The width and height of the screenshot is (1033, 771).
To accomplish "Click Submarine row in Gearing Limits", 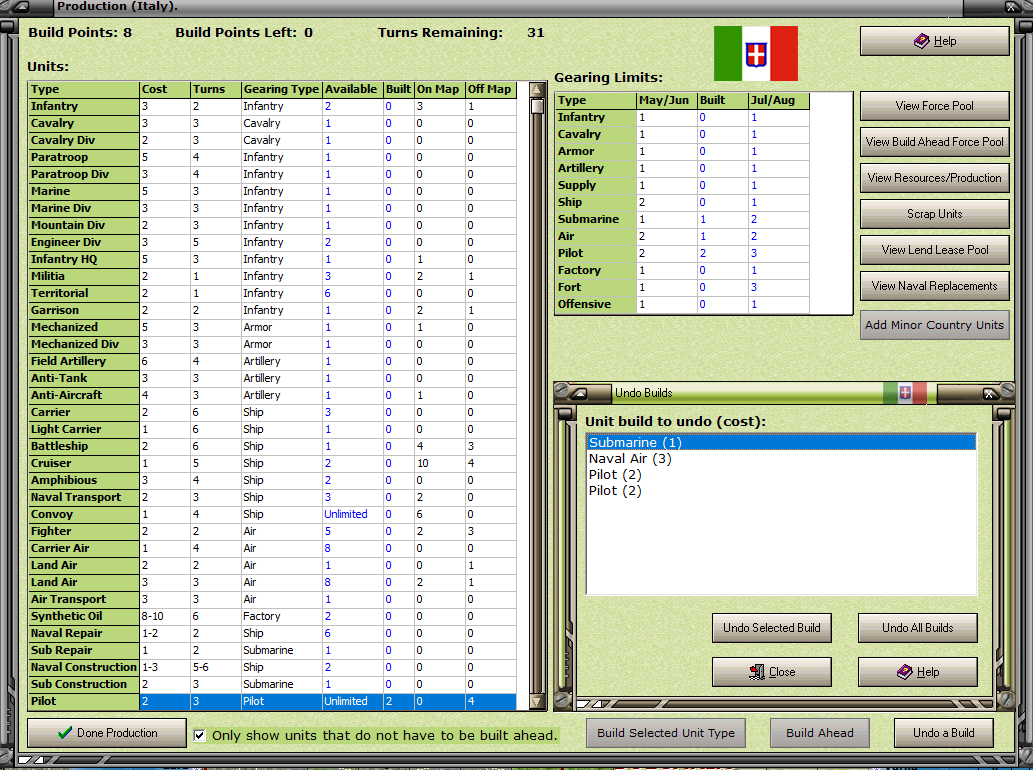I will pos(683,219).
